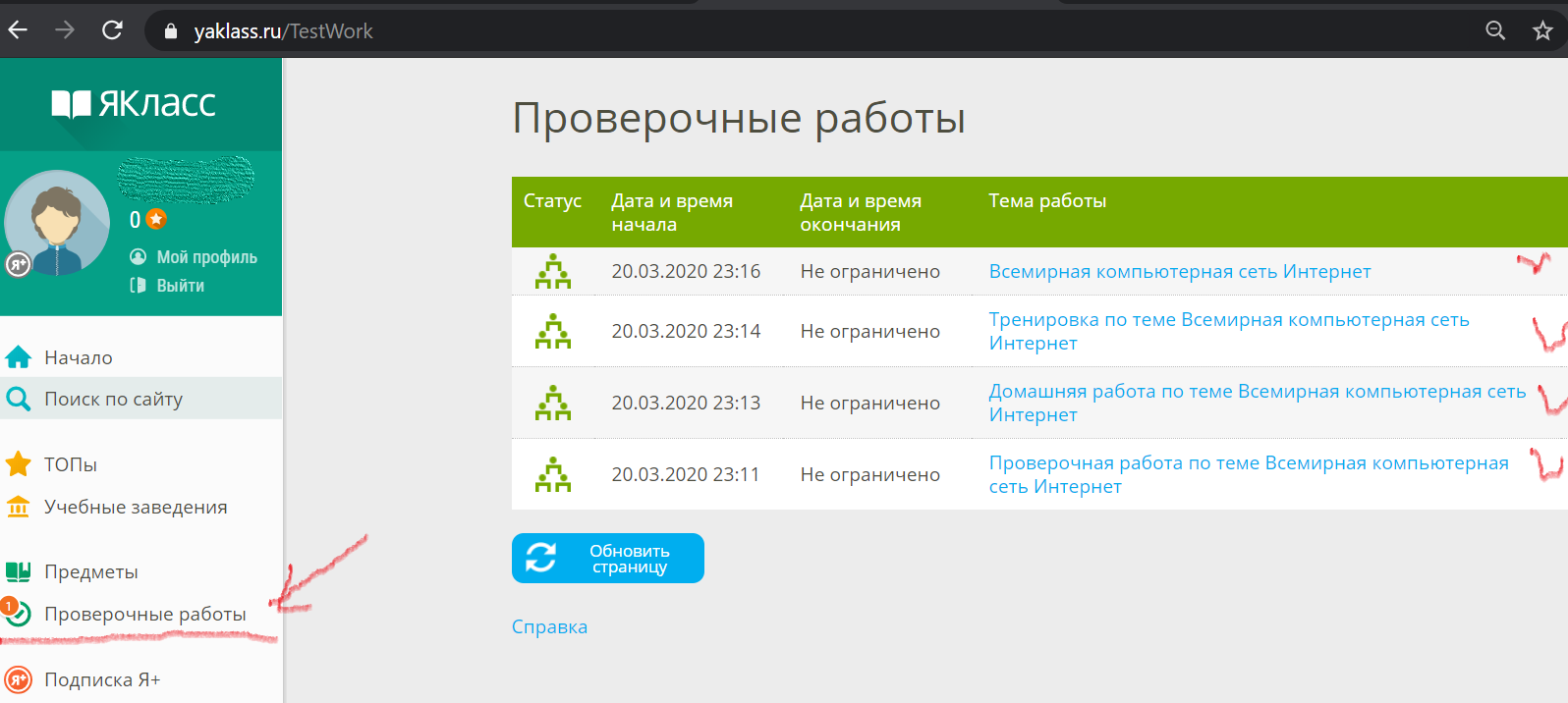Viewport: 1568px width, 703px height.
Task: Click the orange star points badge
Action: [x=156, y=219]
